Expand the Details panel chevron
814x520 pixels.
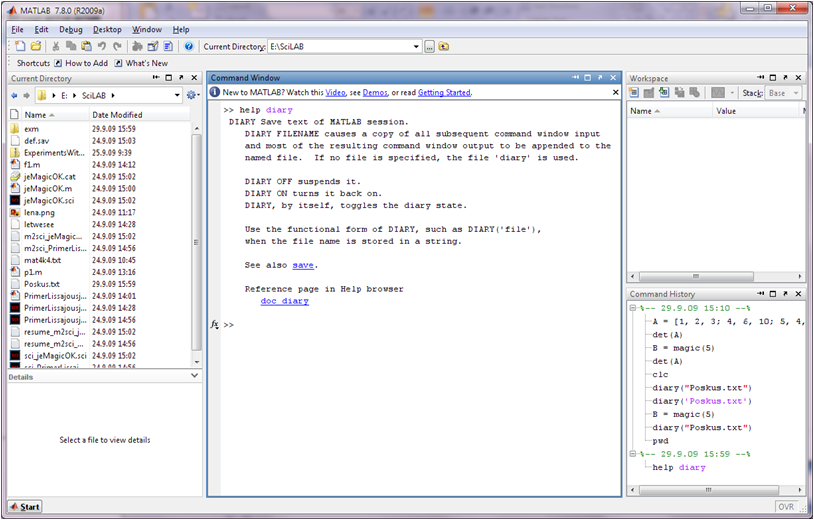(195, 375)
